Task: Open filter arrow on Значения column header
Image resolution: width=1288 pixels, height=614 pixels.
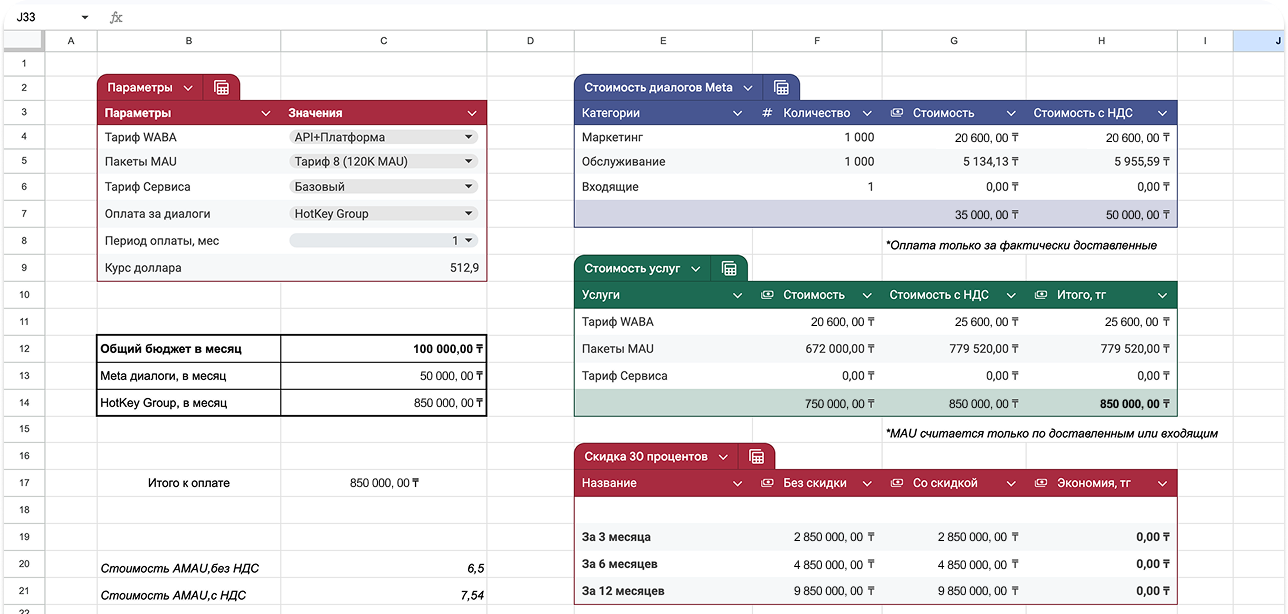Action: 472,113
